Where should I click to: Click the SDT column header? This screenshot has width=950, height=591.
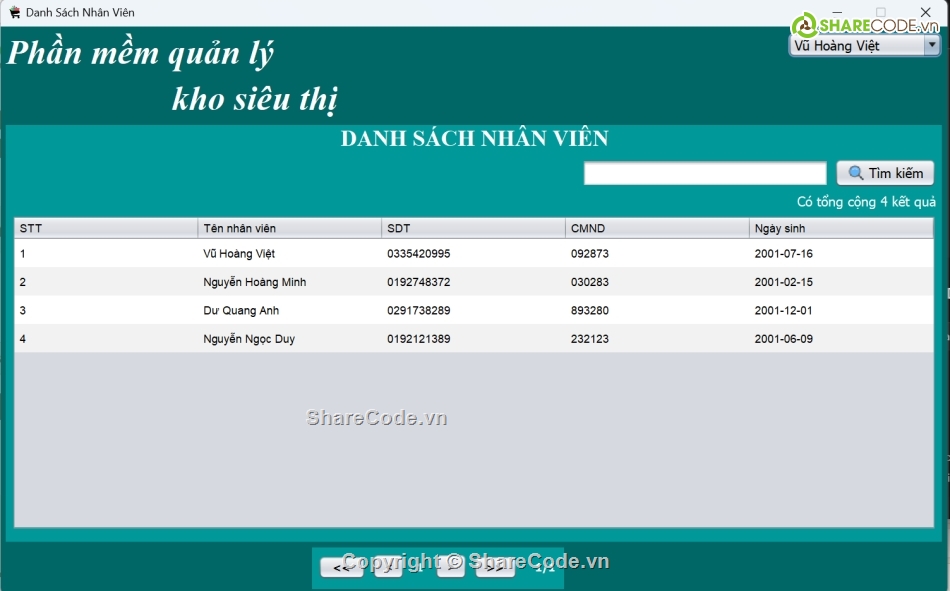point(473,229)
